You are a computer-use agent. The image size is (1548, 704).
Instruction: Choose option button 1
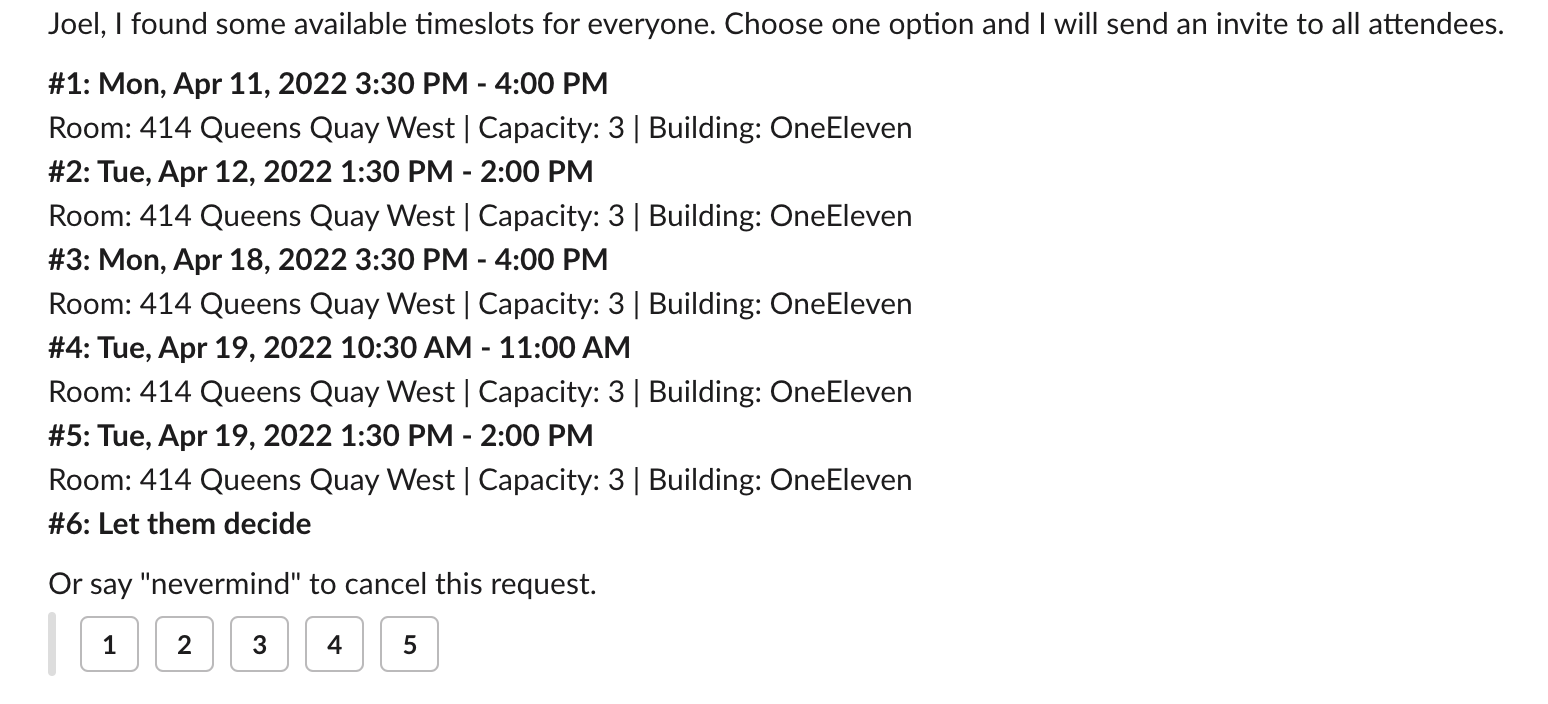[x=109, y=645]
